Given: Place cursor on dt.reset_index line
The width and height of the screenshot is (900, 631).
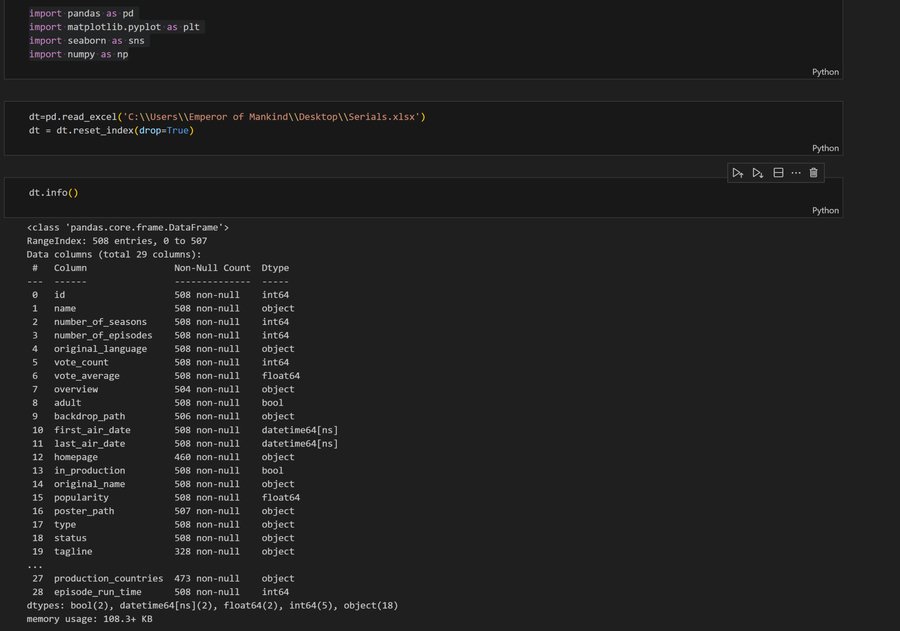Looking at the screenshot, I should coord(110,130).
